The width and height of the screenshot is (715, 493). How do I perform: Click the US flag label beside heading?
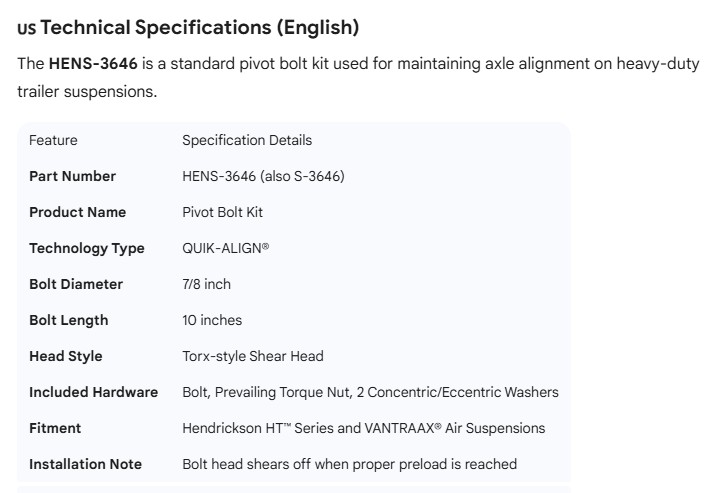[26, 28]
